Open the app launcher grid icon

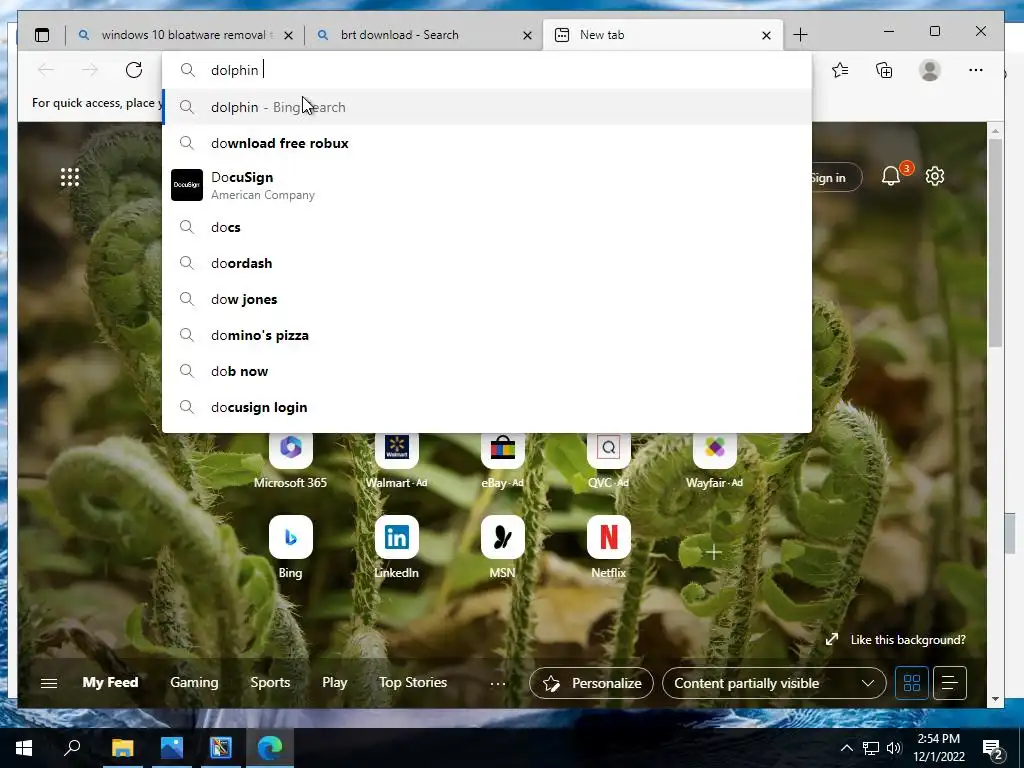point(70,177)
